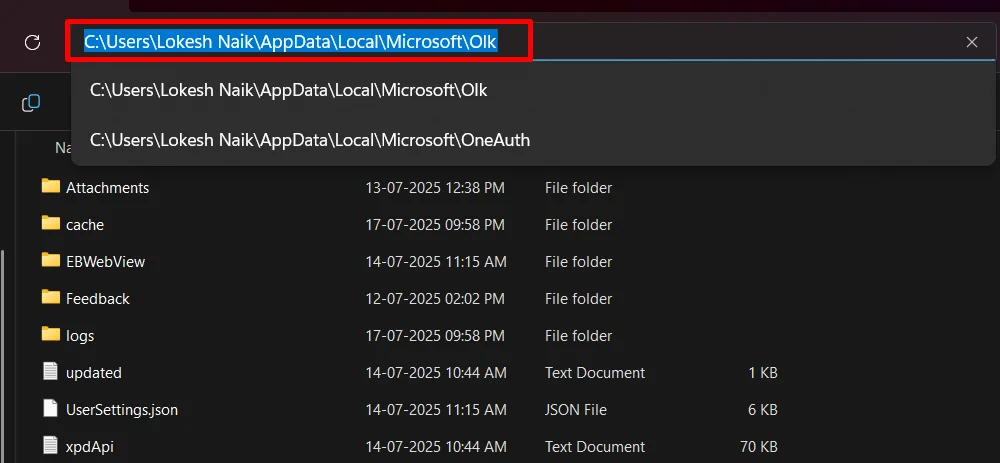The image size is (1000, 463).
Task: Click the updated text file icon
Action: (50, 371)
